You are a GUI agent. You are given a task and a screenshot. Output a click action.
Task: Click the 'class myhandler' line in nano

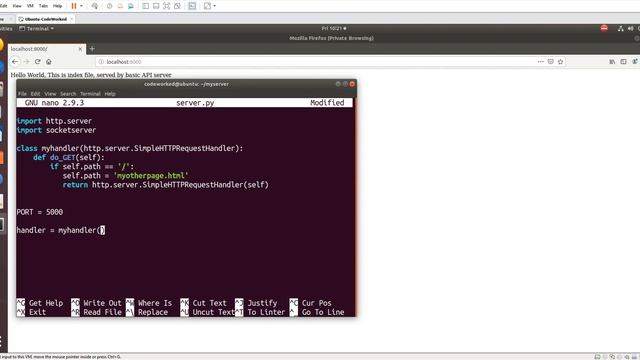point(130,148)
